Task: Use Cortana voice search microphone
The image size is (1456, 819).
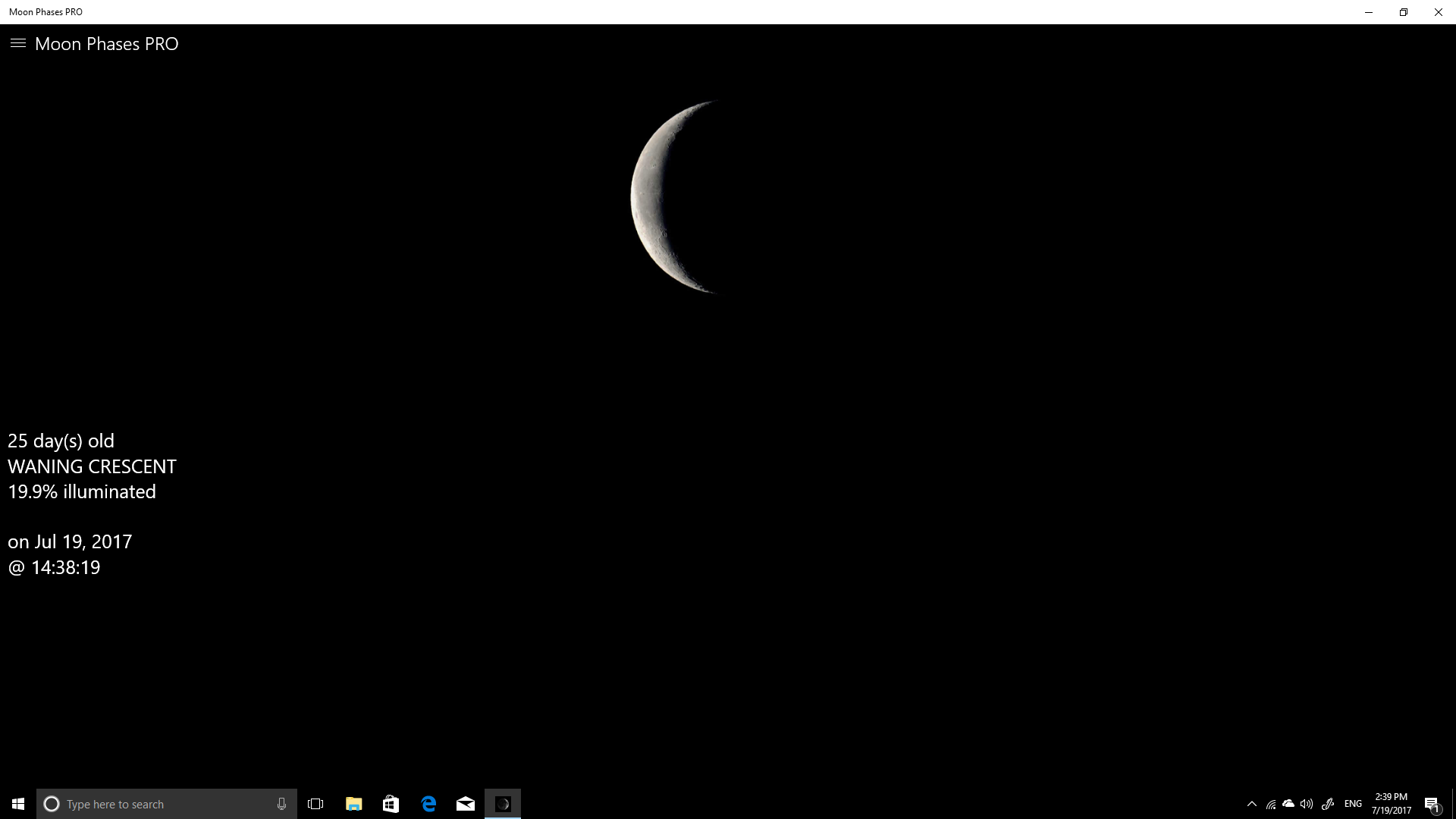Action: (x=281, y=803)
